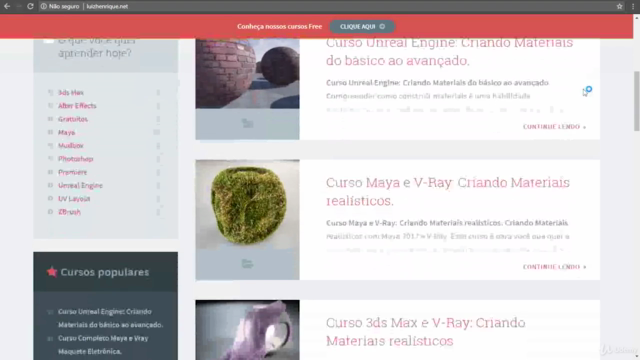Click the page vertical scrollbar thumb
This screenshot has height=360, width=640.
tap(636, 101)
